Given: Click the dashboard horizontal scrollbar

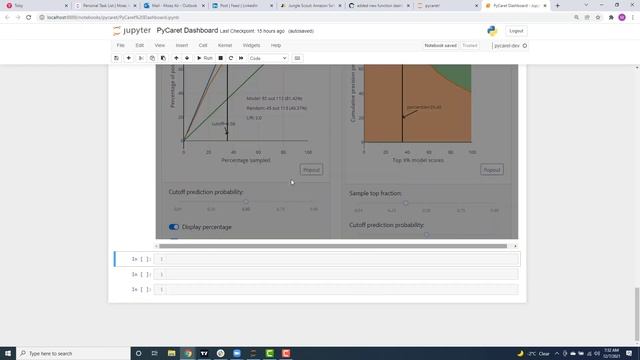Looking at the screenshot, I should [333, 246].
